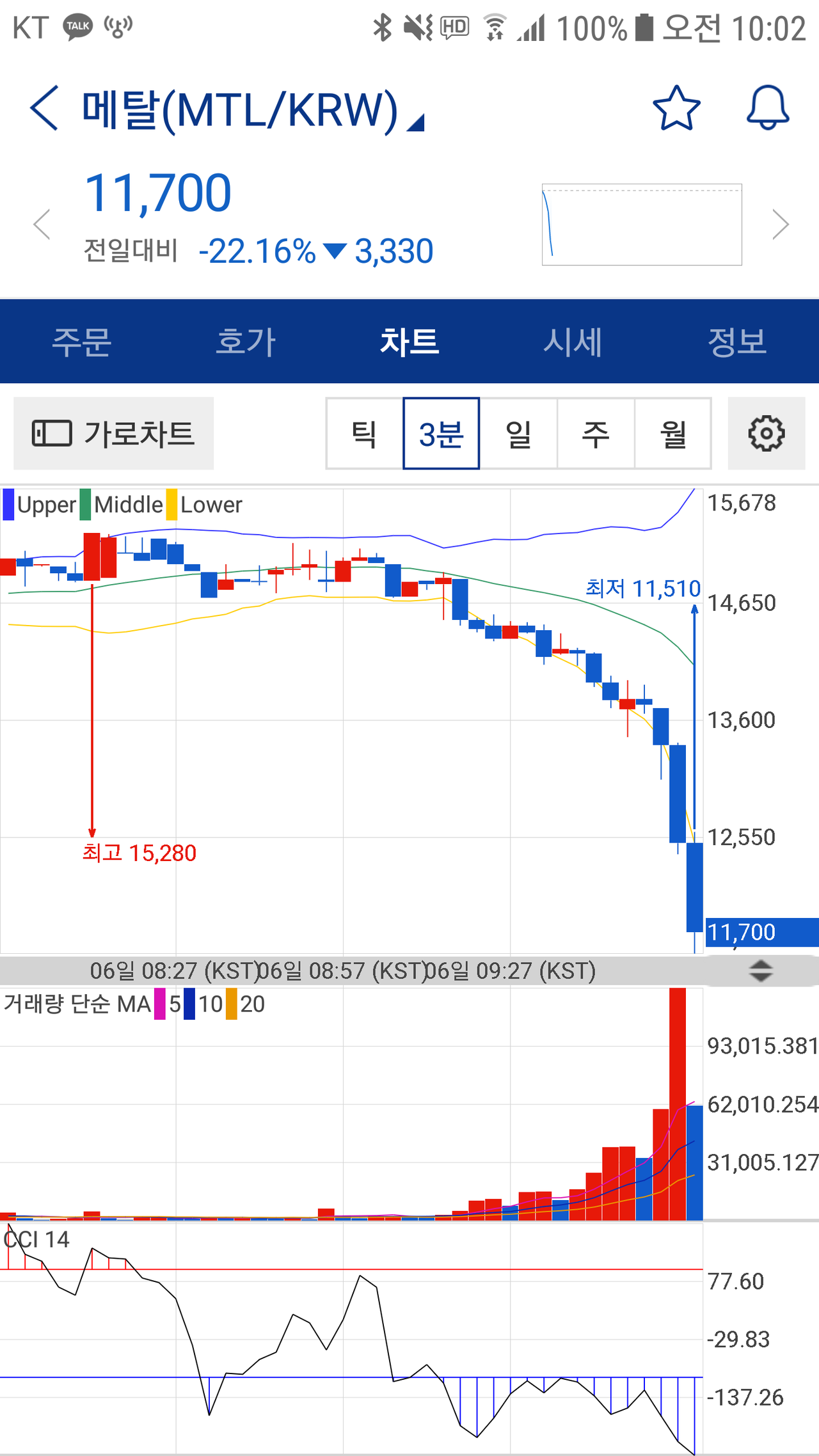Tap the 11,700 current price axis tag

[762, 932]
